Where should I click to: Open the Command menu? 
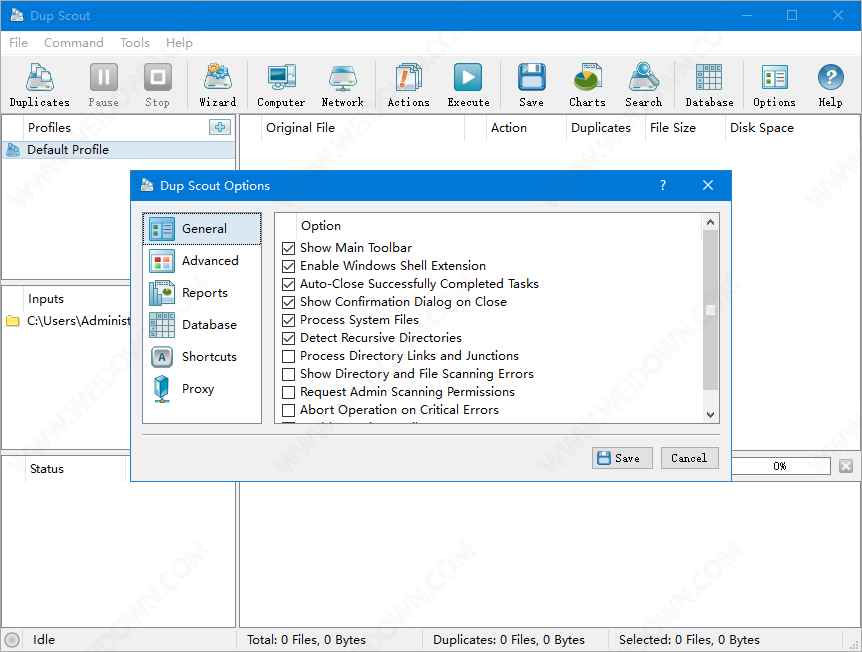click(73, 43)
